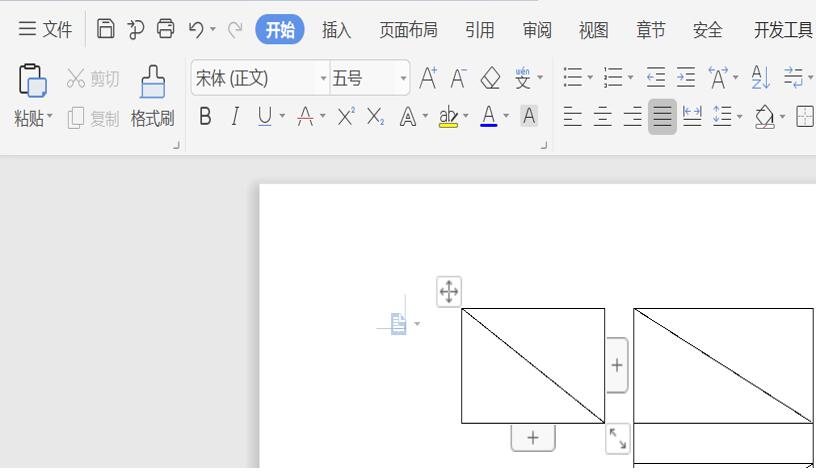Screen dimensions: 825x472
Task: Click the paragraph shading paint bucket
Action: tap(764, 117)
